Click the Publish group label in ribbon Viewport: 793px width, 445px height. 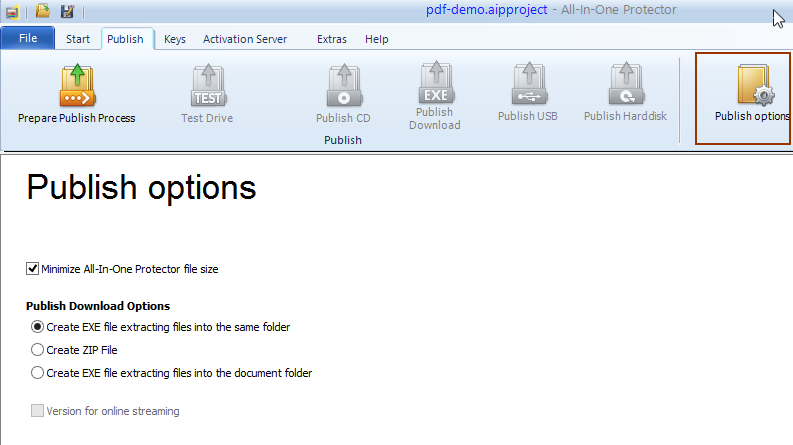(x=343, y=140)
